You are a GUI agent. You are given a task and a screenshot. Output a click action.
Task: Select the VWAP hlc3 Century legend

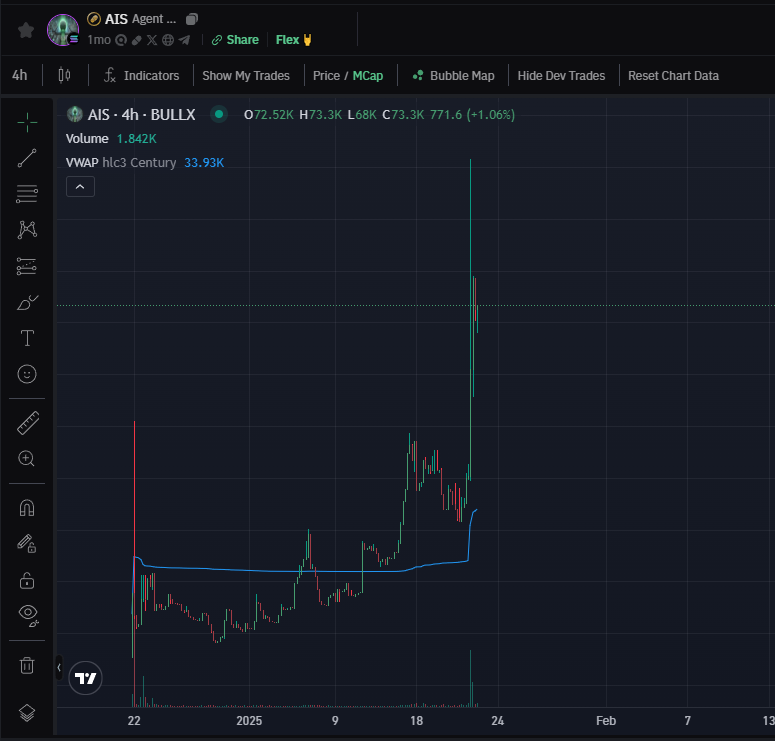coord(121,163)
